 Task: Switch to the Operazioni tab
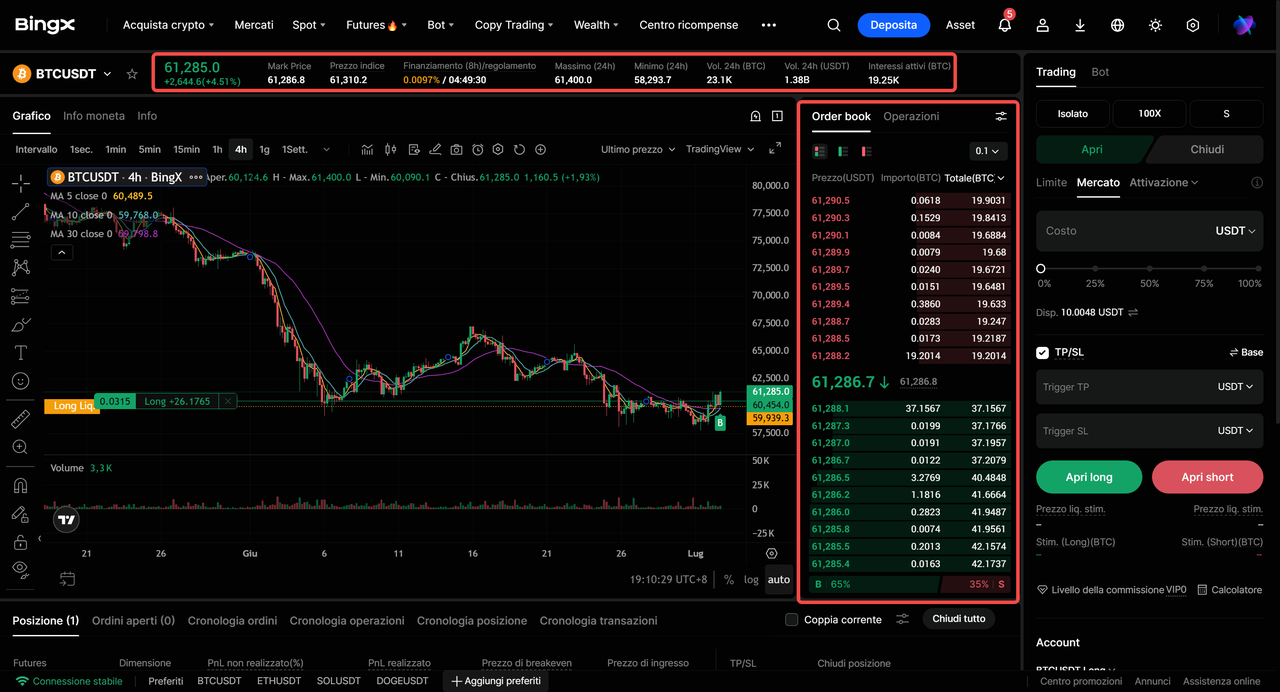pos(911,117)
